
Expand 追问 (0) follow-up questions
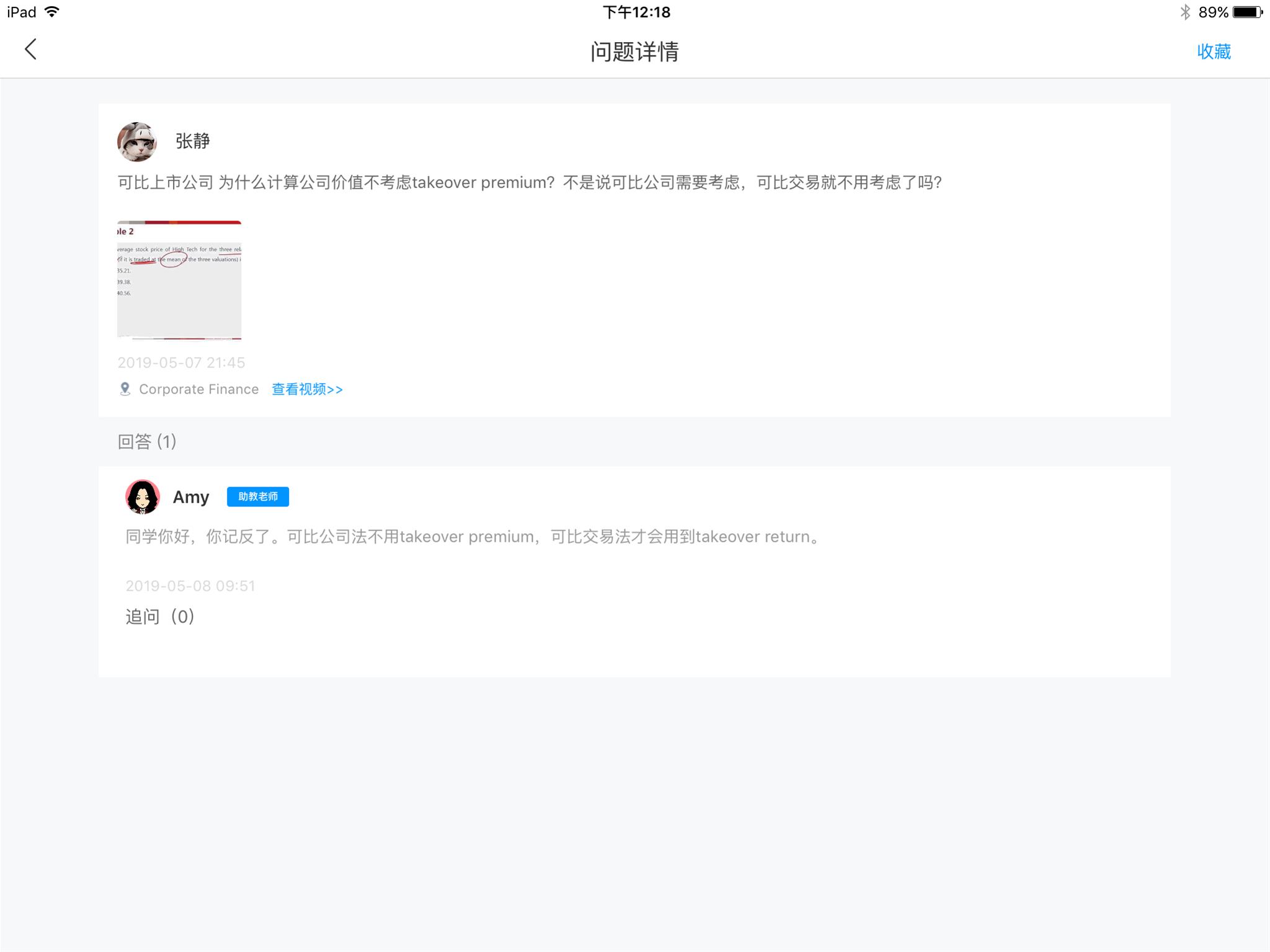pos(160,617)
